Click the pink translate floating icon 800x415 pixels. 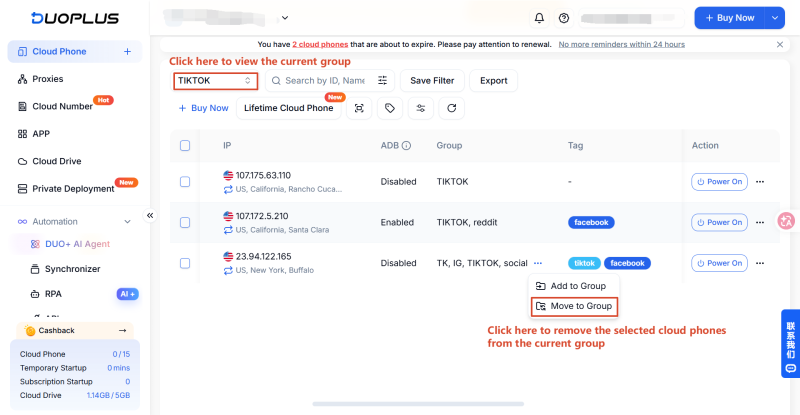click(x=786, y=221)
